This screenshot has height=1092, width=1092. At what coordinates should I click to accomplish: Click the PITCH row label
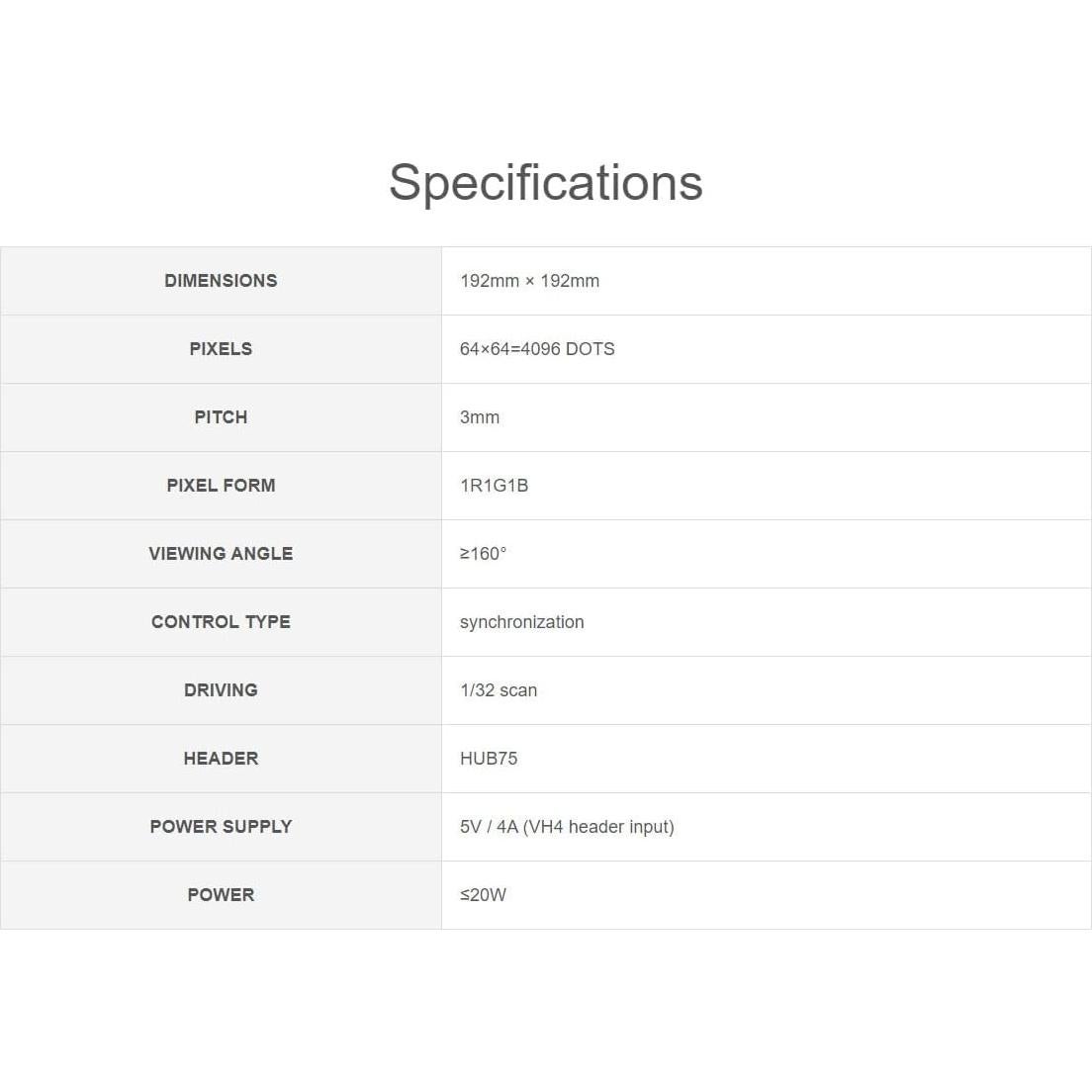click(221, 417)
